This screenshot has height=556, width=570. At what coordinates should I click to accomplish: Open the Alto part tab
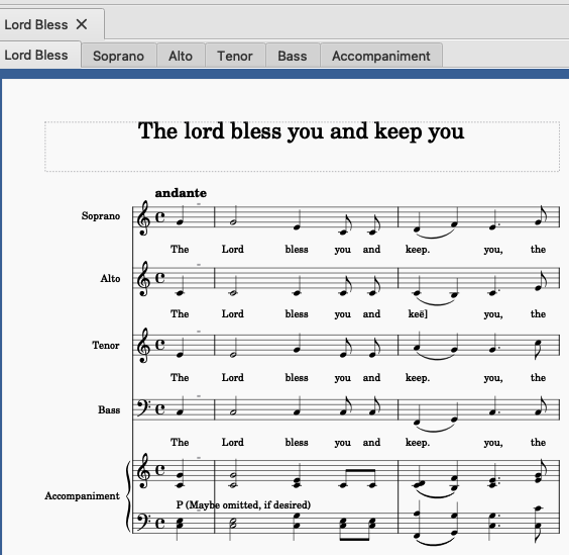180,56
